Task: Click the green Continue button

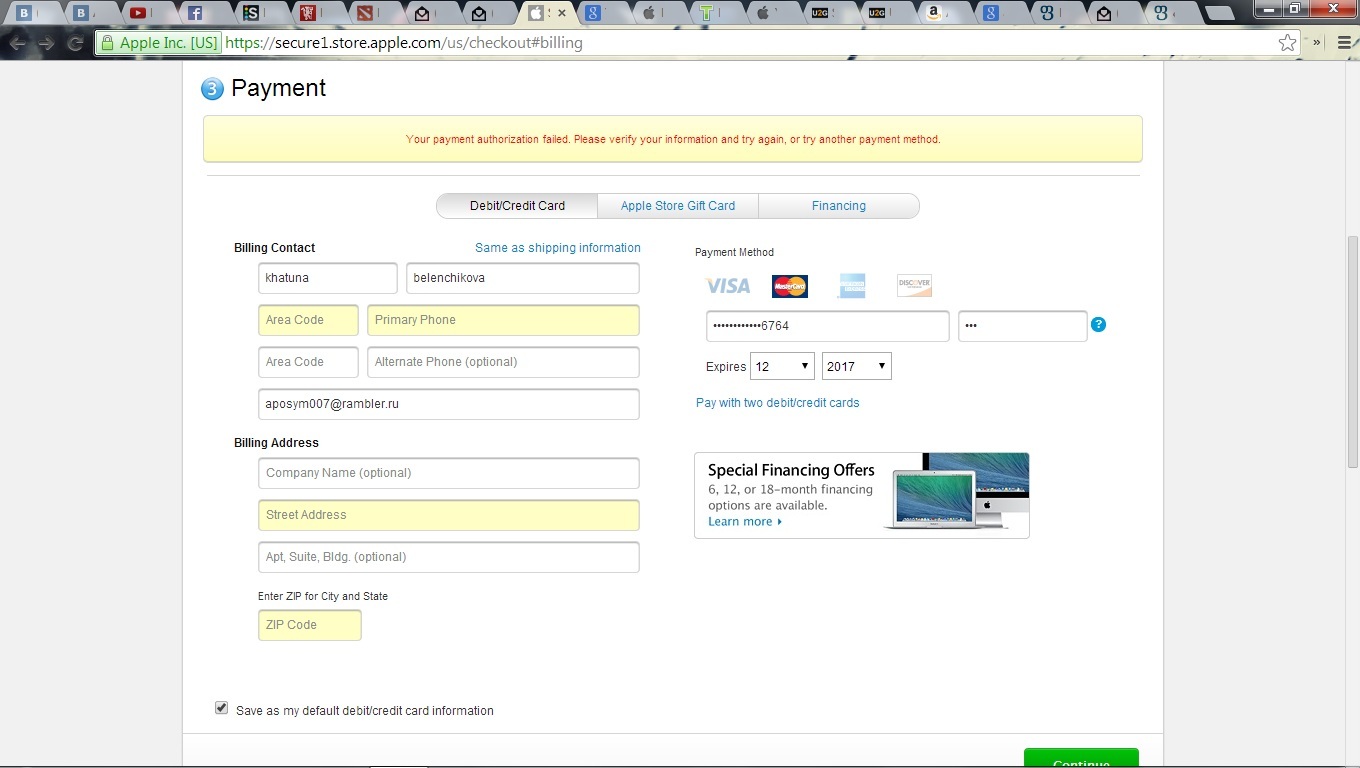Action: point(1081,758)
